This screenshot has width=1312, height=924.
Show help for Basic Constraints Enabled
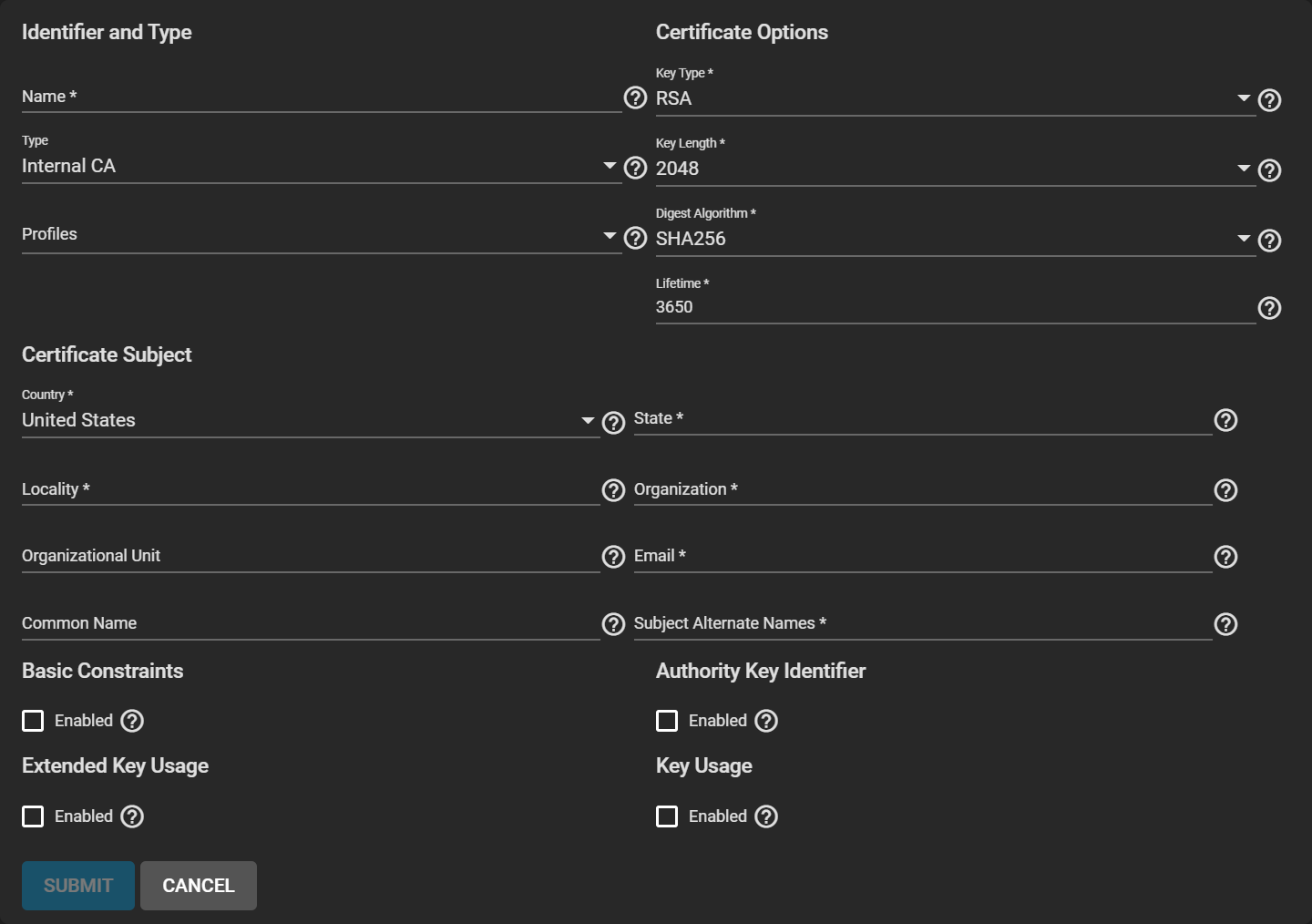tap(132, 721)
